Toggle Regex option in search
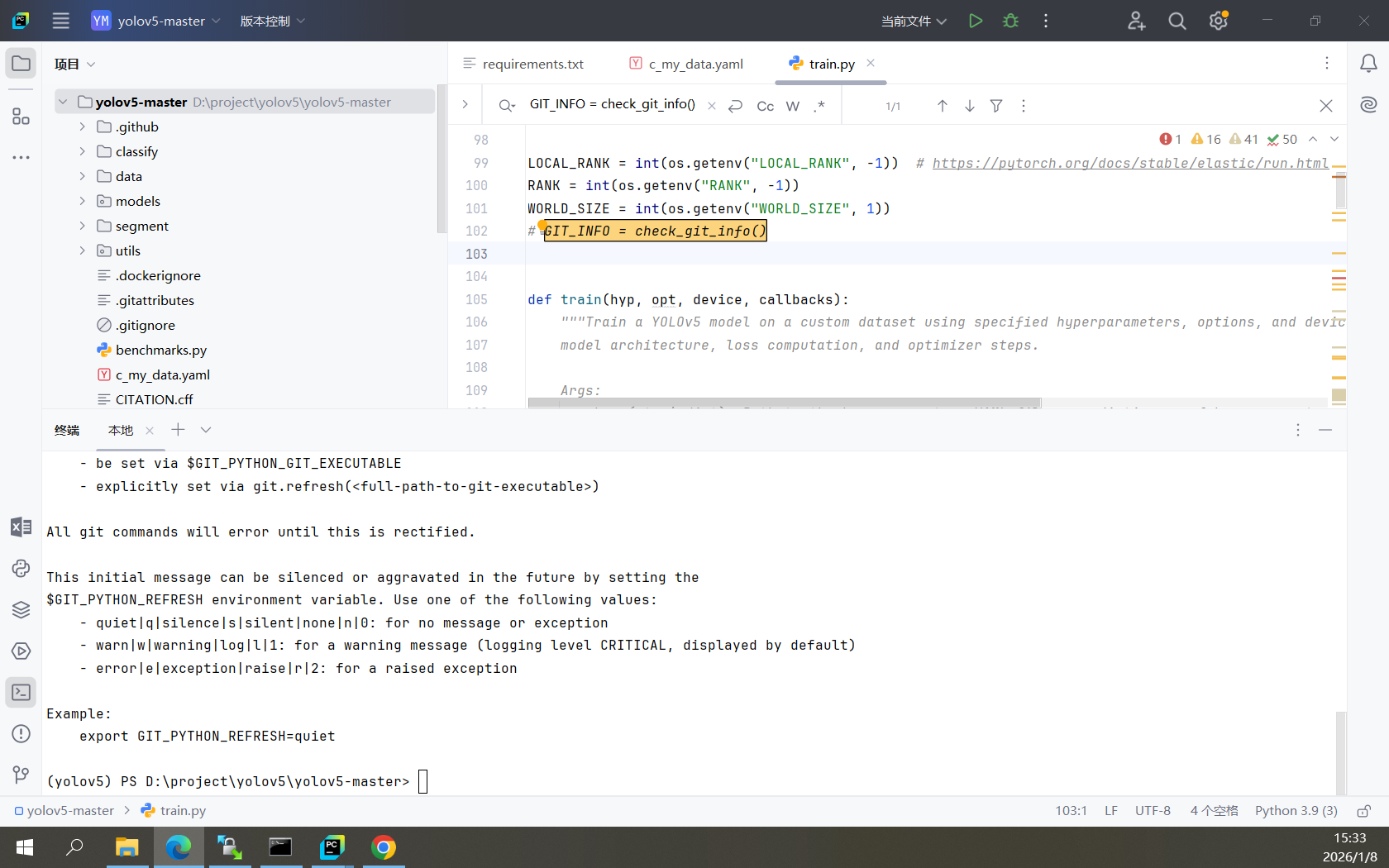 [x=819, y=106]
